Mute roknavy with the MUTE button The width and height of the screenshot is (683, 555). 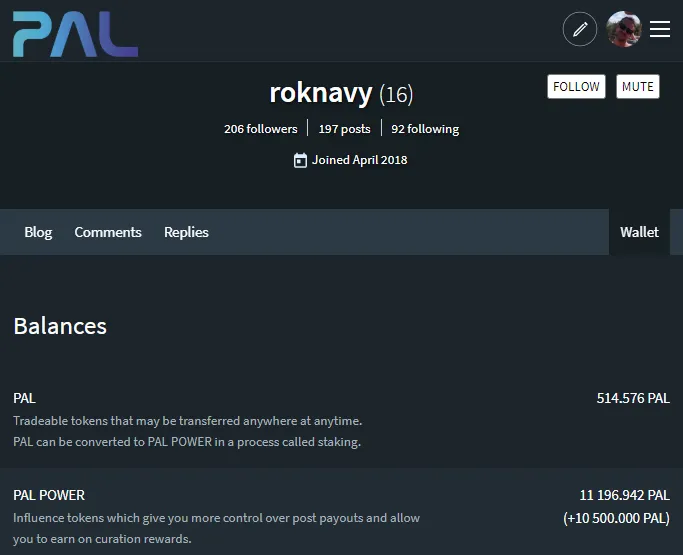coord(638,87)
